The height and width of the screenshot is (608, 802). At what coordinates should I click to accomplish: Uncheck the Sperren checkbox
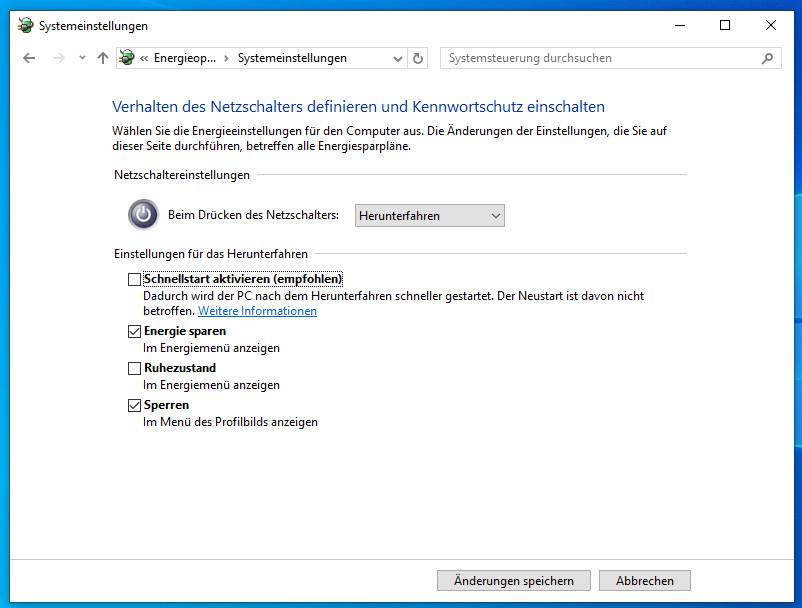(135, 405)
